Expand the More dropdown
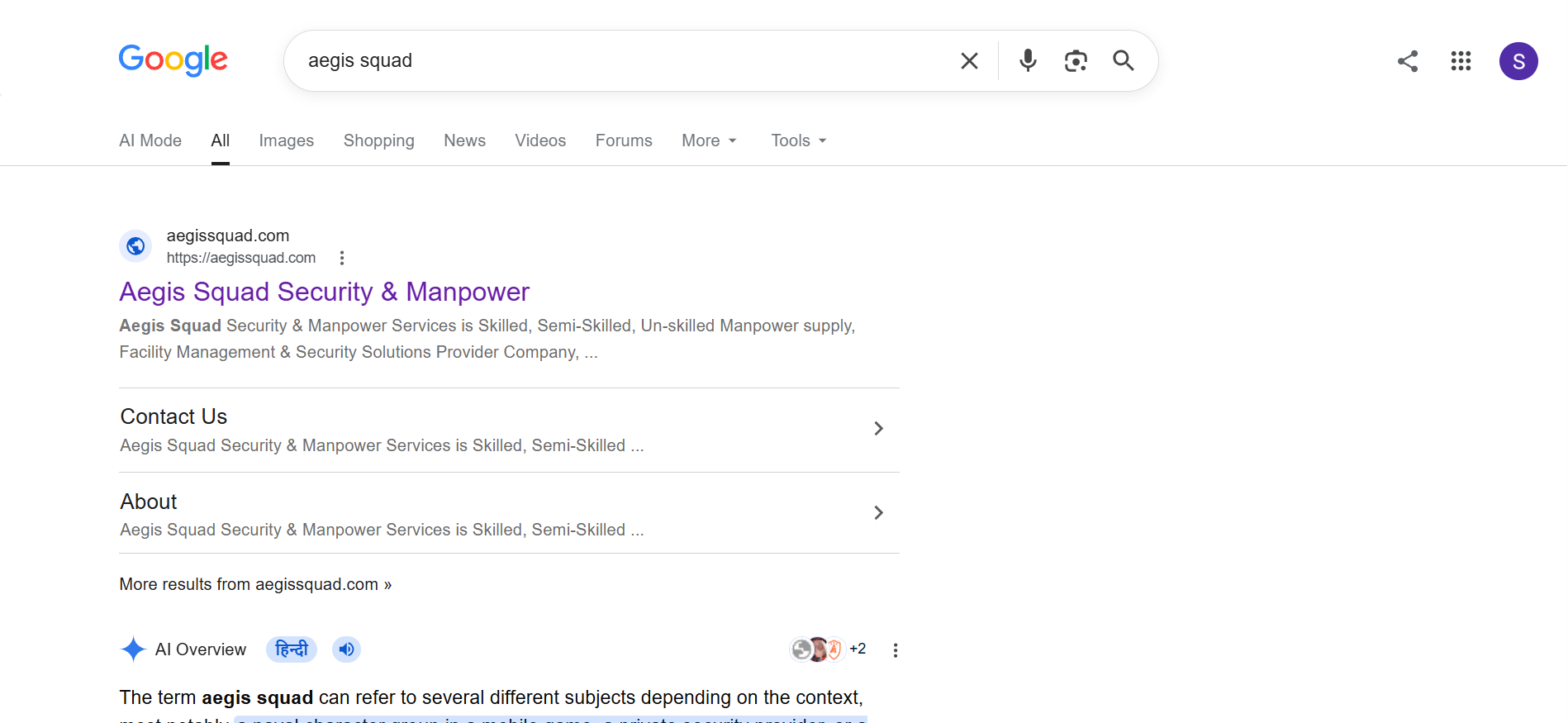 tap(710, 140)
